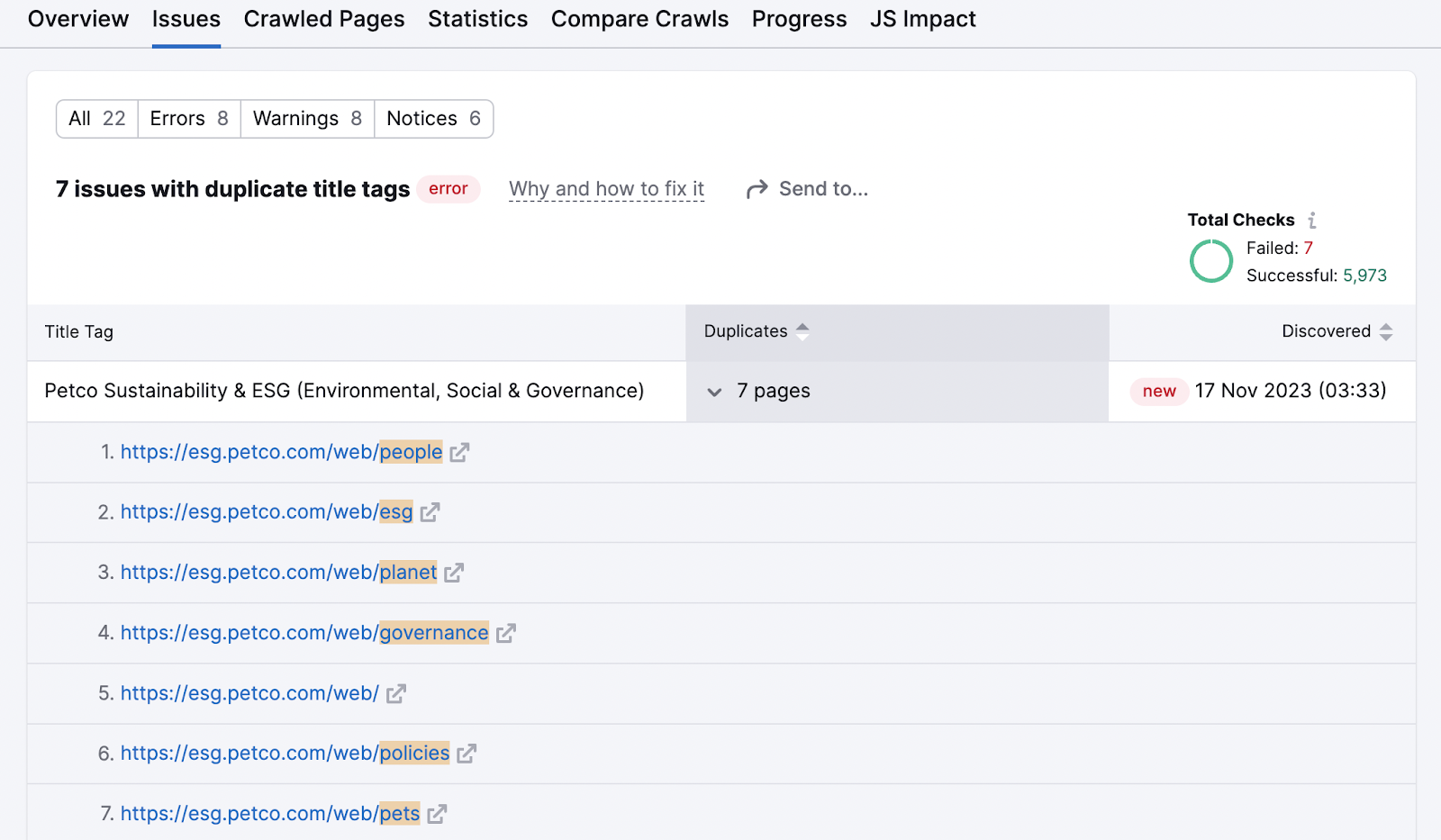Viewport: 1441px width, 840px height.
Task: Filter issues by Notices
Action: (x=433, y=118)
